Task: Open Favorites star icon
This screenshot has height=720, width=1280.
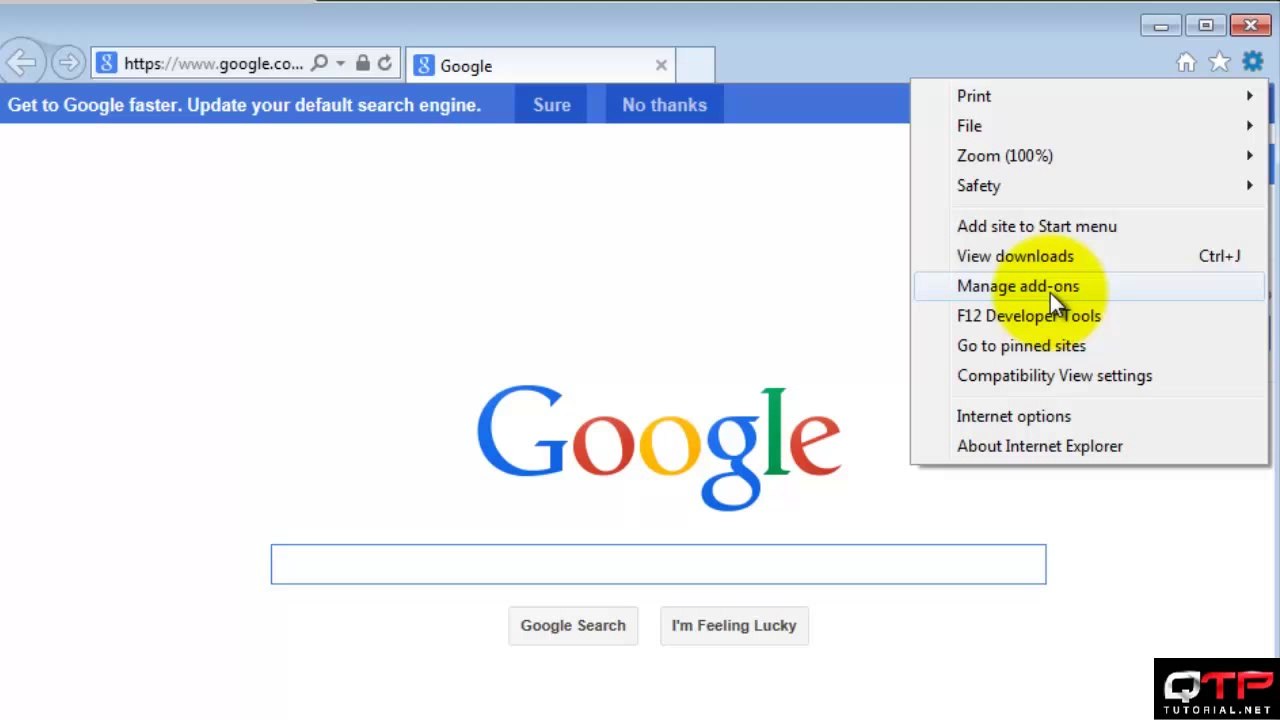Action: tap(1219, 63)
